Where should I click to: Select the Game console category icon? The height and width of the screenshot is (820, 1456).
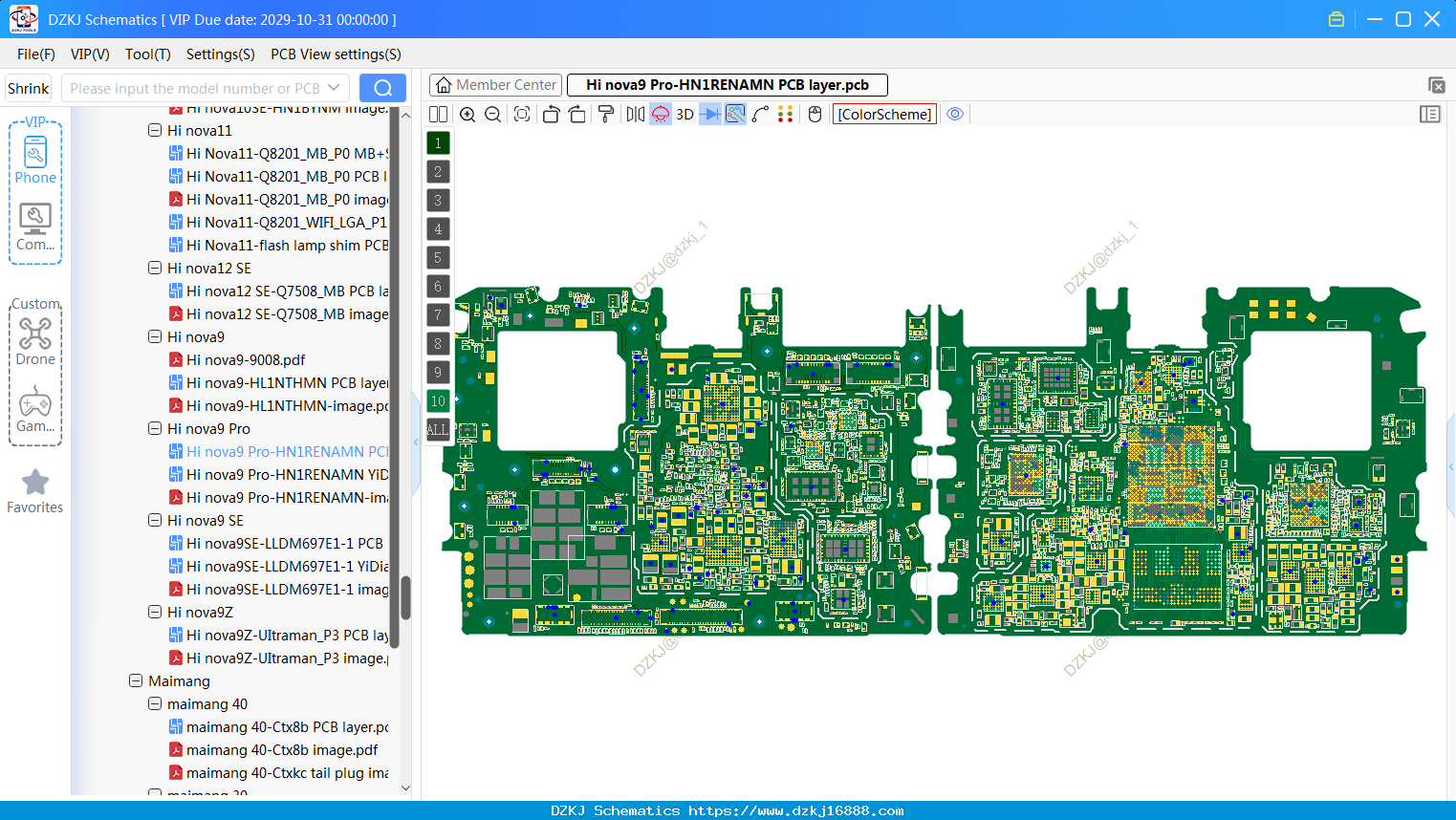click(x=35, y=409)
